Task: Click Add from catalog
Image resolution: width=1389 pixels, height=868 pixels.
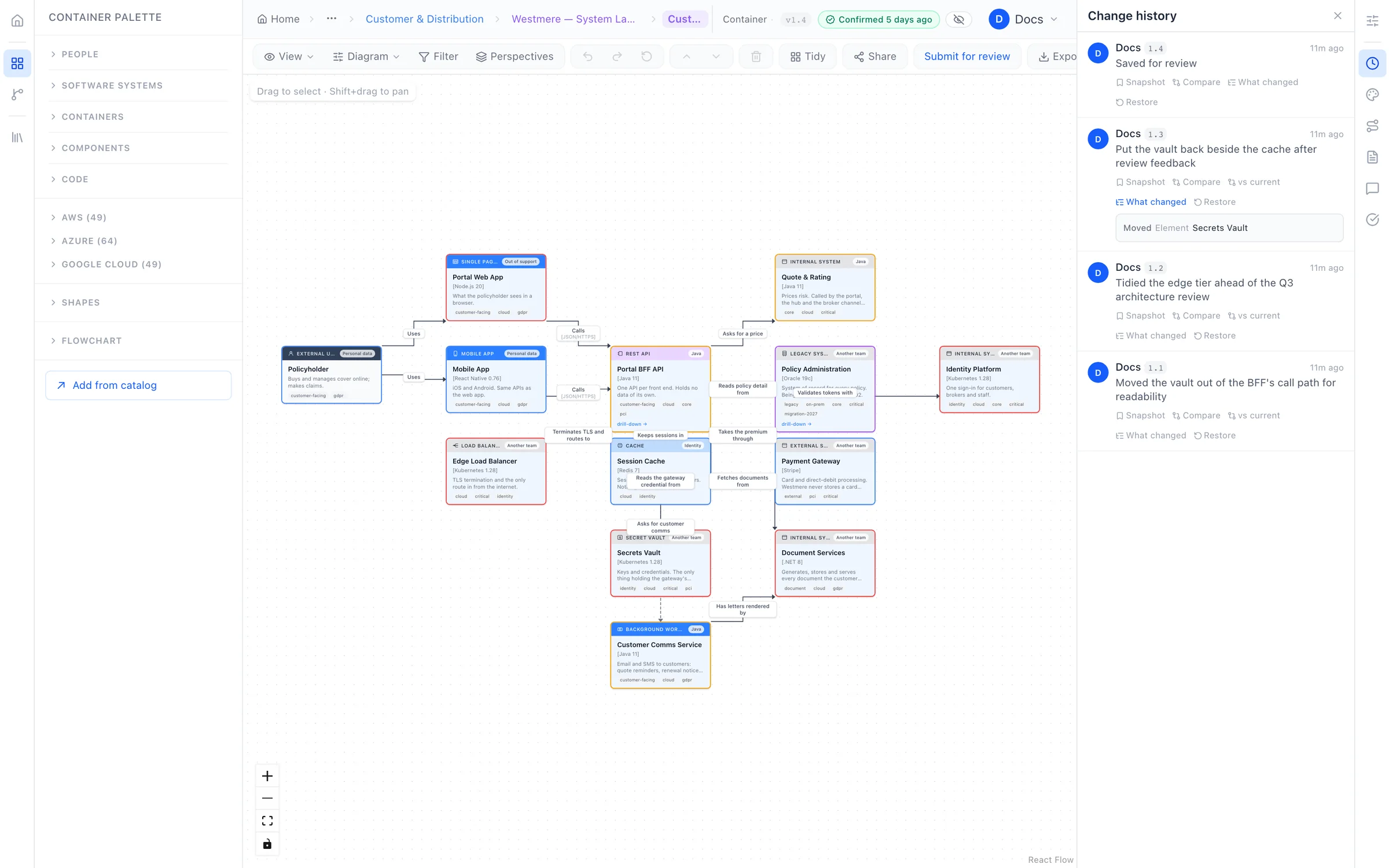Action: [138, 385]
